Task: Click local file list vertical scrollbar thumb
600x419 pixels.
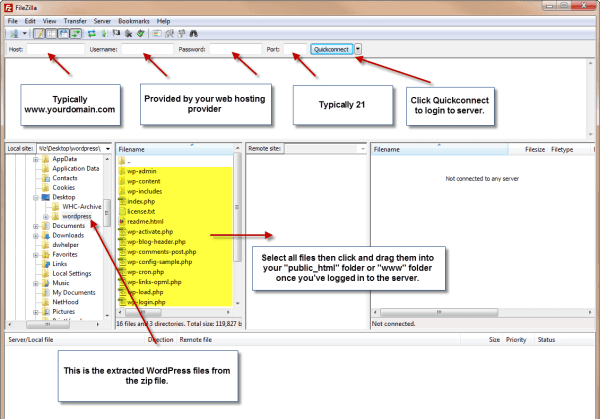Action: coord(237,207)
